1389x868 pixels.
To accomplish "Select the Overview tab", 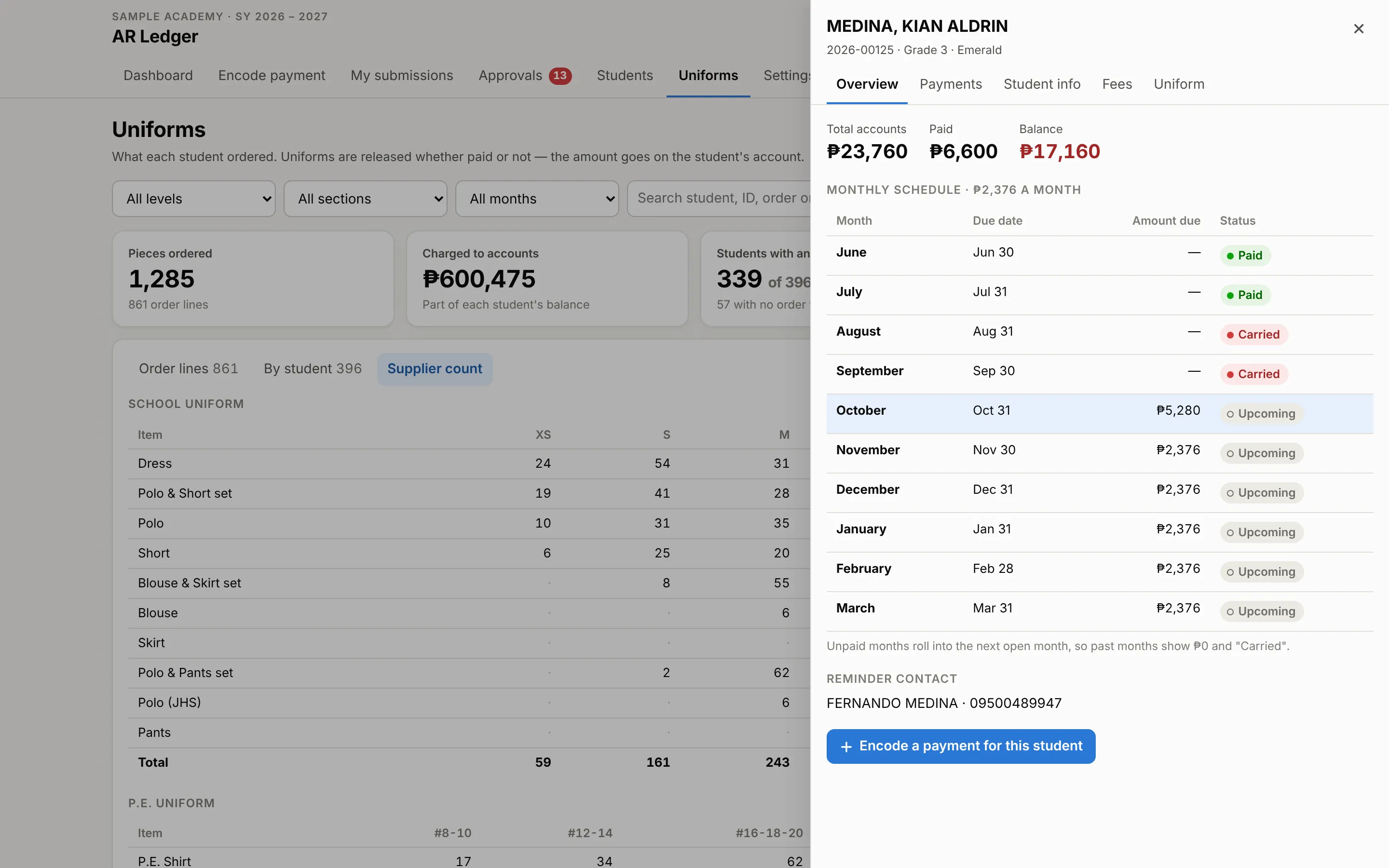I will coord(867,84).
